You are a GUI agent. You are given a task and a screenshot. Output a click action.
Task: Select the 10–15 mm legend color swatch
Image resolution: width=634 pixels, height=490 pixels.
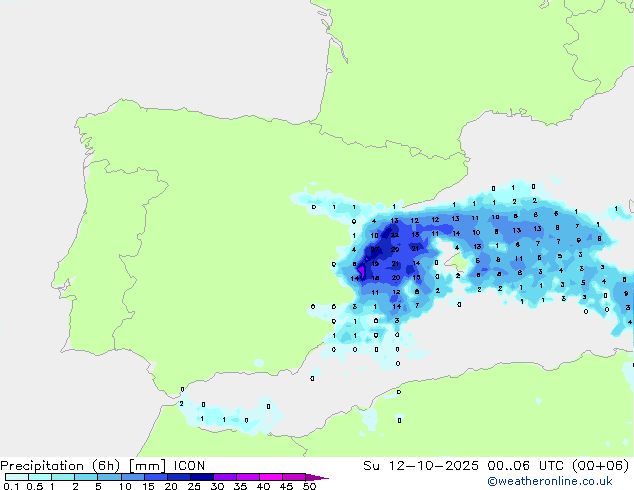pyautogui.click(x=132, y=477)
